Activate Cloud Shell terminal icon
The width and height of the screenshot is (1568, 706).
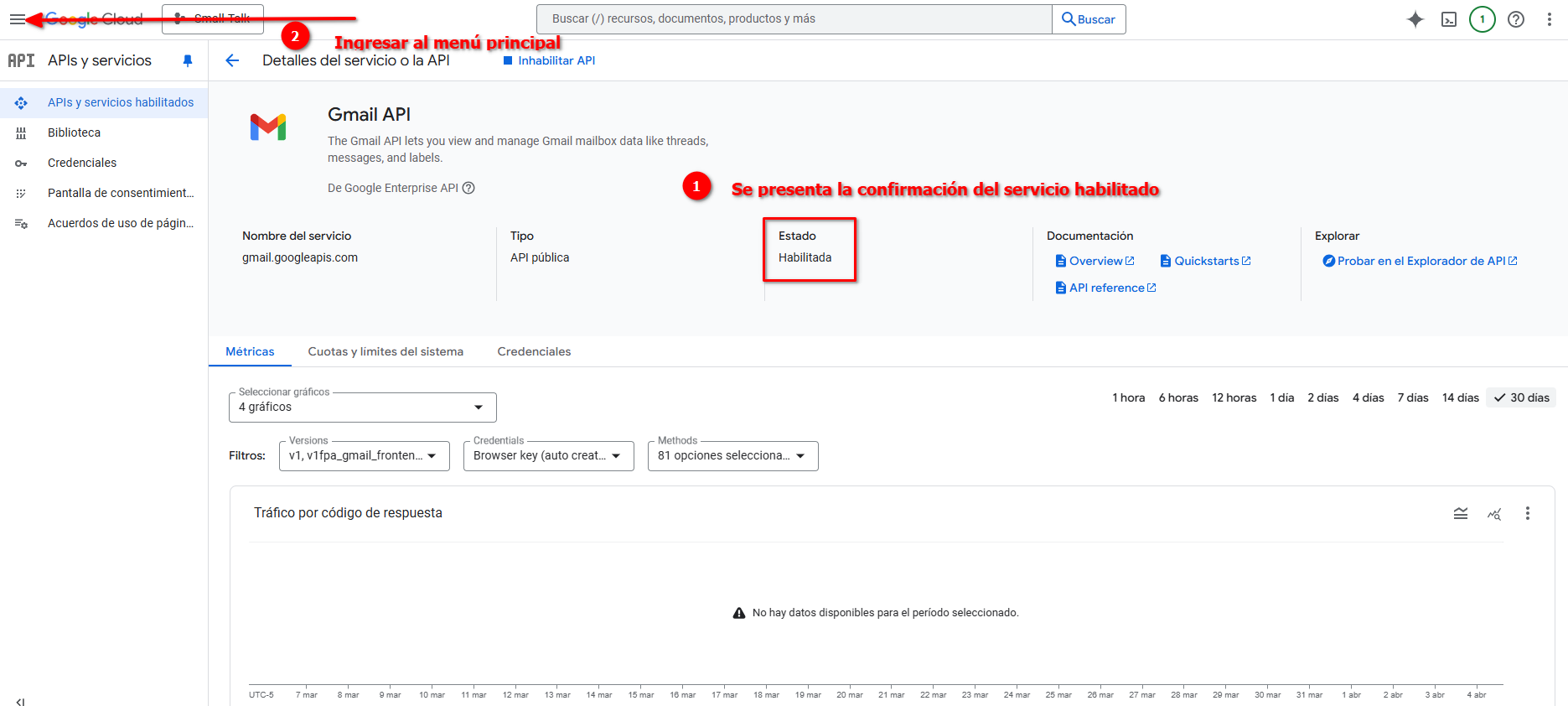1448,19
